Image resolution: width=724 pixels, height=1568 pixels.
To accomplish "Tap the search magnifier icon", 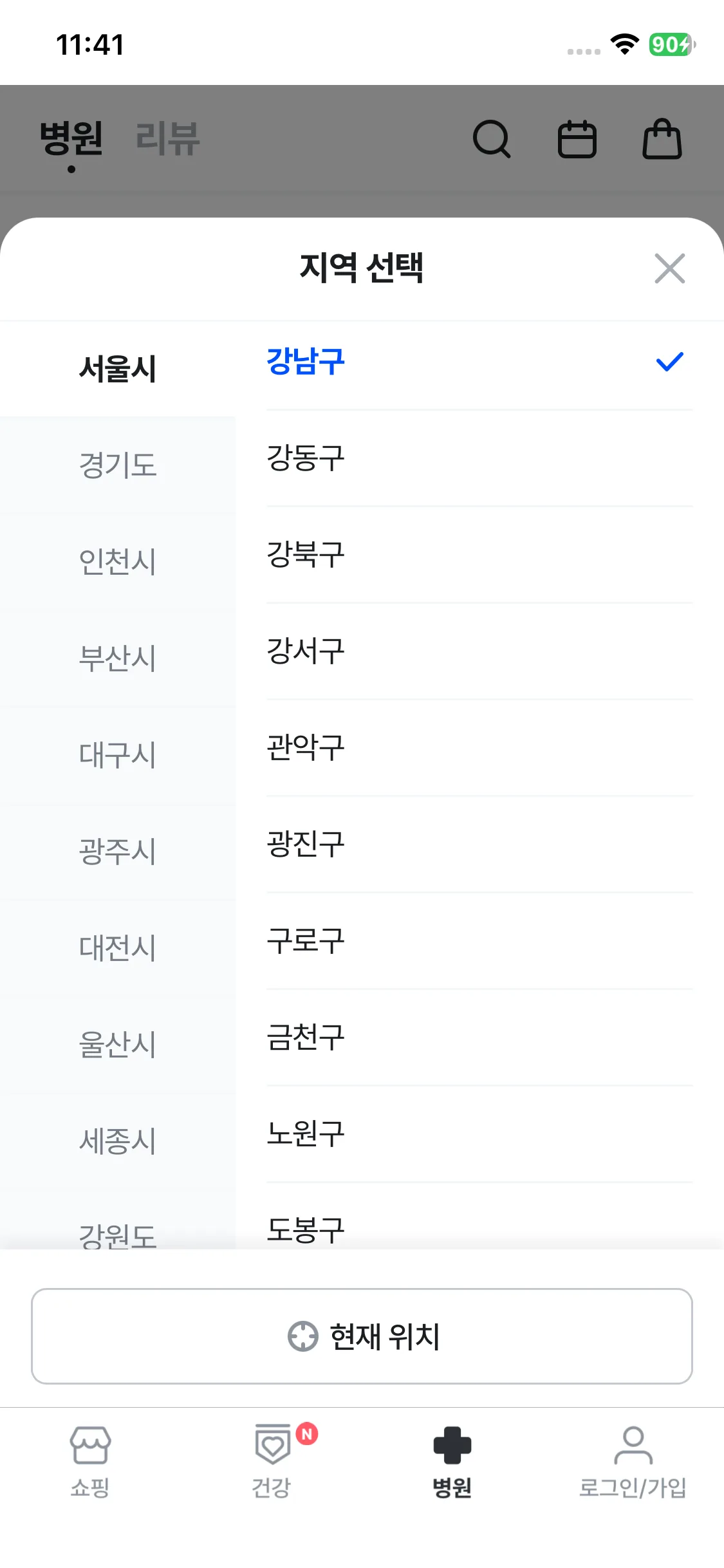I will [x=492, y=139].
